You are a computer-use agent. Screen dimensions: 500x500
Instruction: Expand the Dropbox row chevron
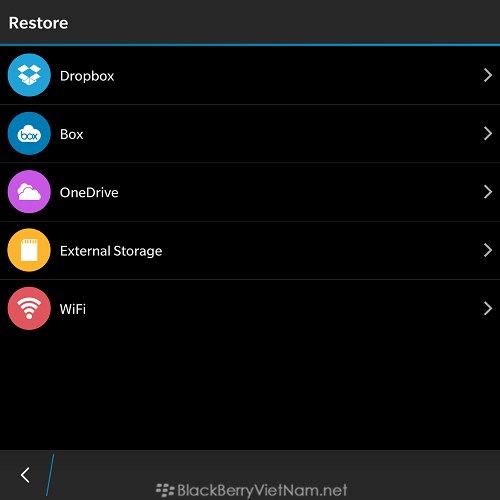click(488, 75)
